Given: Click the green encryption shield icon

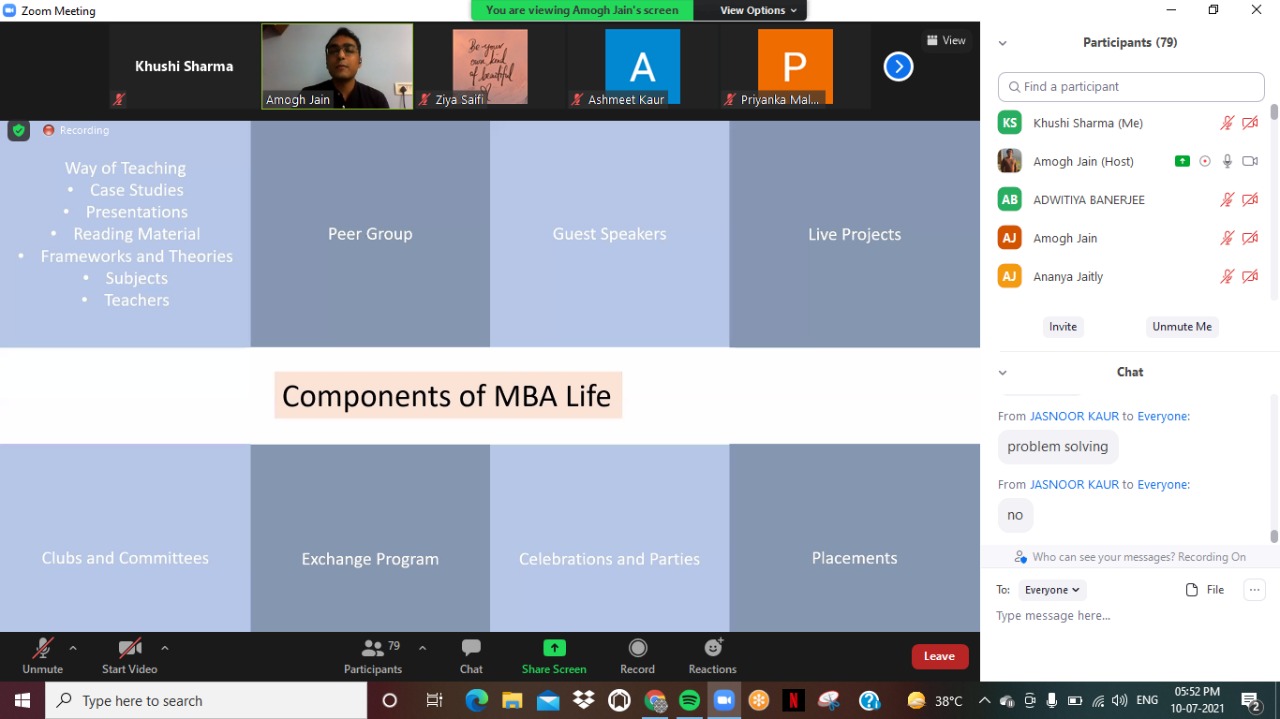Looking at the screenshot, I should [x=18, y=130].
